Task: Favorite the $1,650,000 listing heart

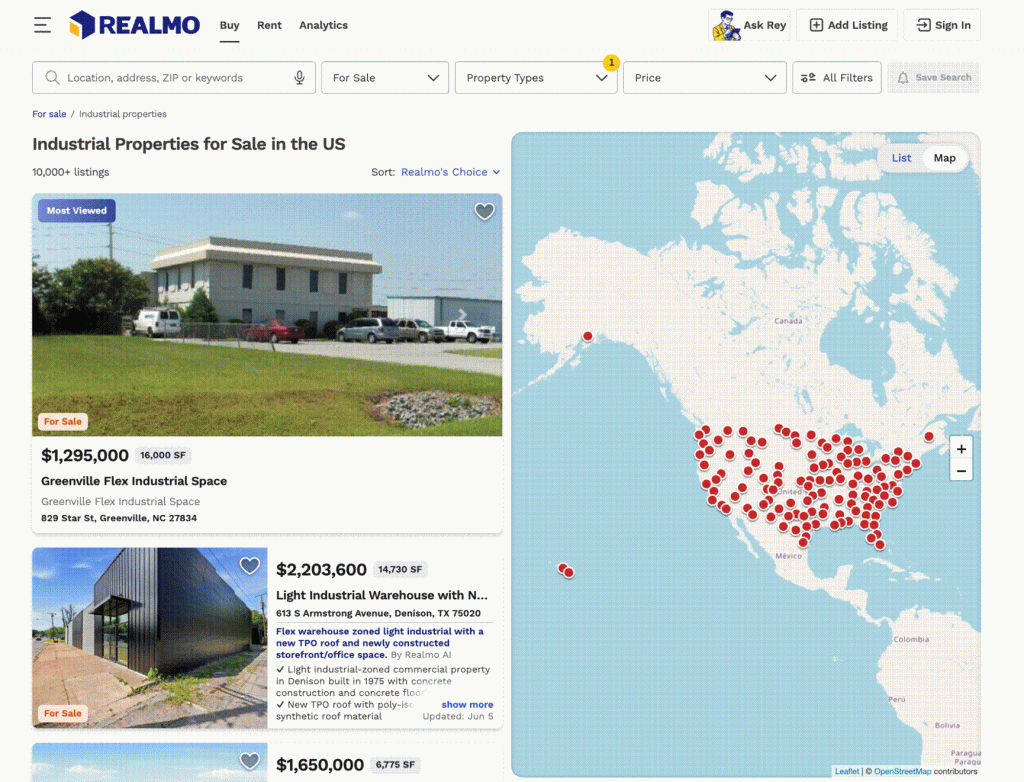Action: [249, 761]
